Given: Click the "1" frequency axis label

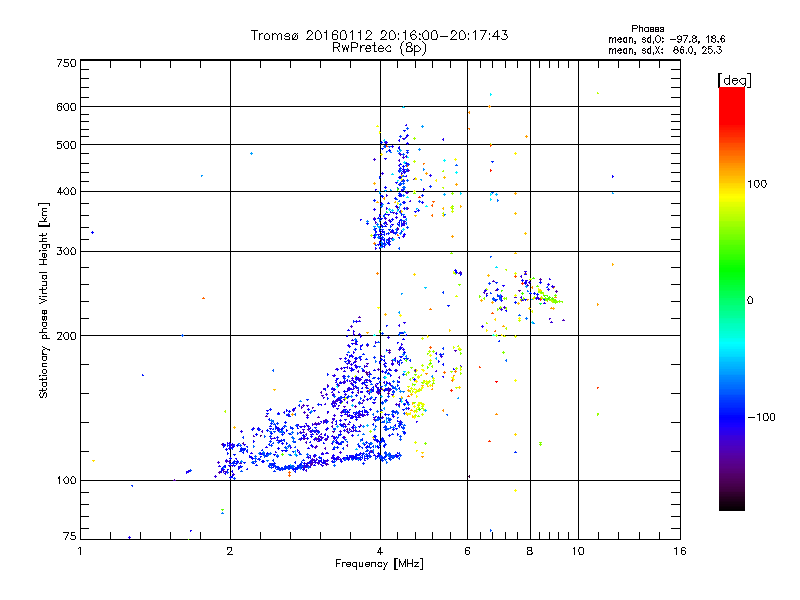Looking at the screenshot, I should click(x=80, y=551).
